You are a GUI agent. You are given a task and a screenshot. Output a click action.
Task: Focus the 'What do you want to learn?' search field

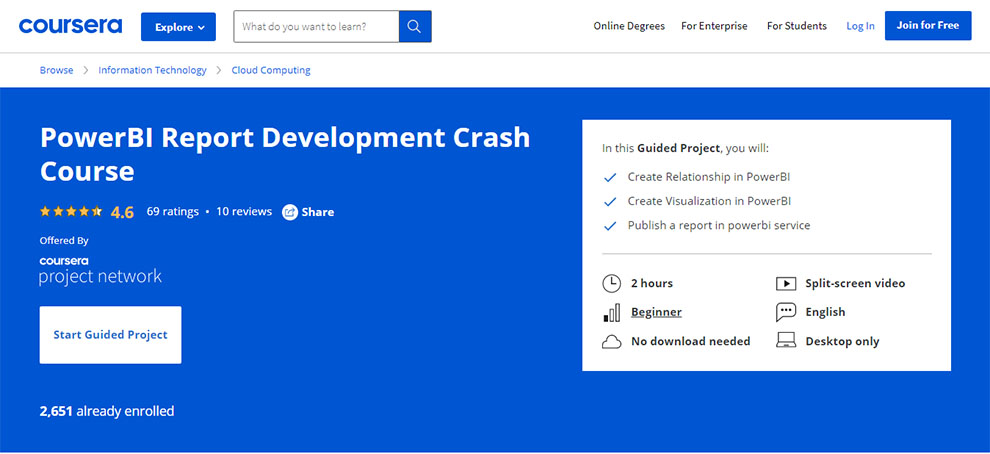point(316,27)
